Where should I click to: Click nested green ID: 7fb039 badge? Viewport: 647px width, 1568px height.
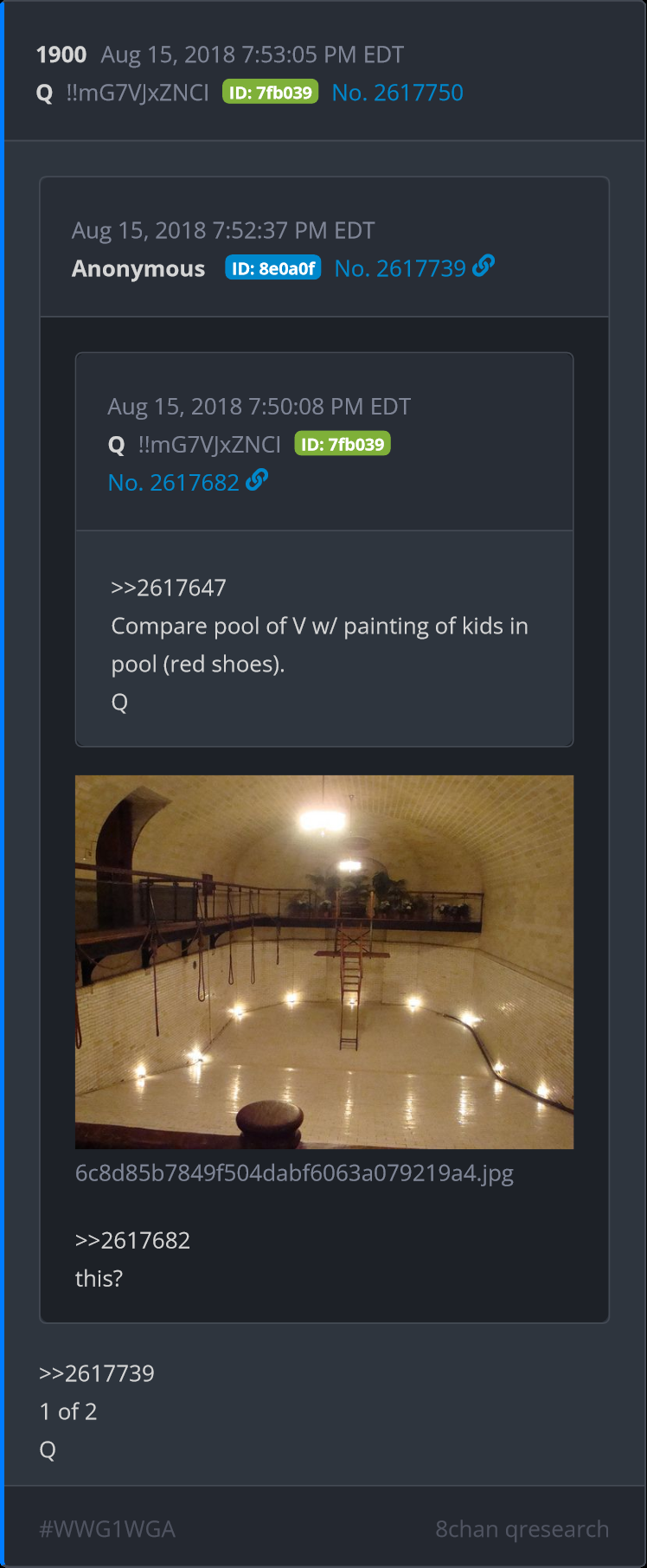coord(343,443)
